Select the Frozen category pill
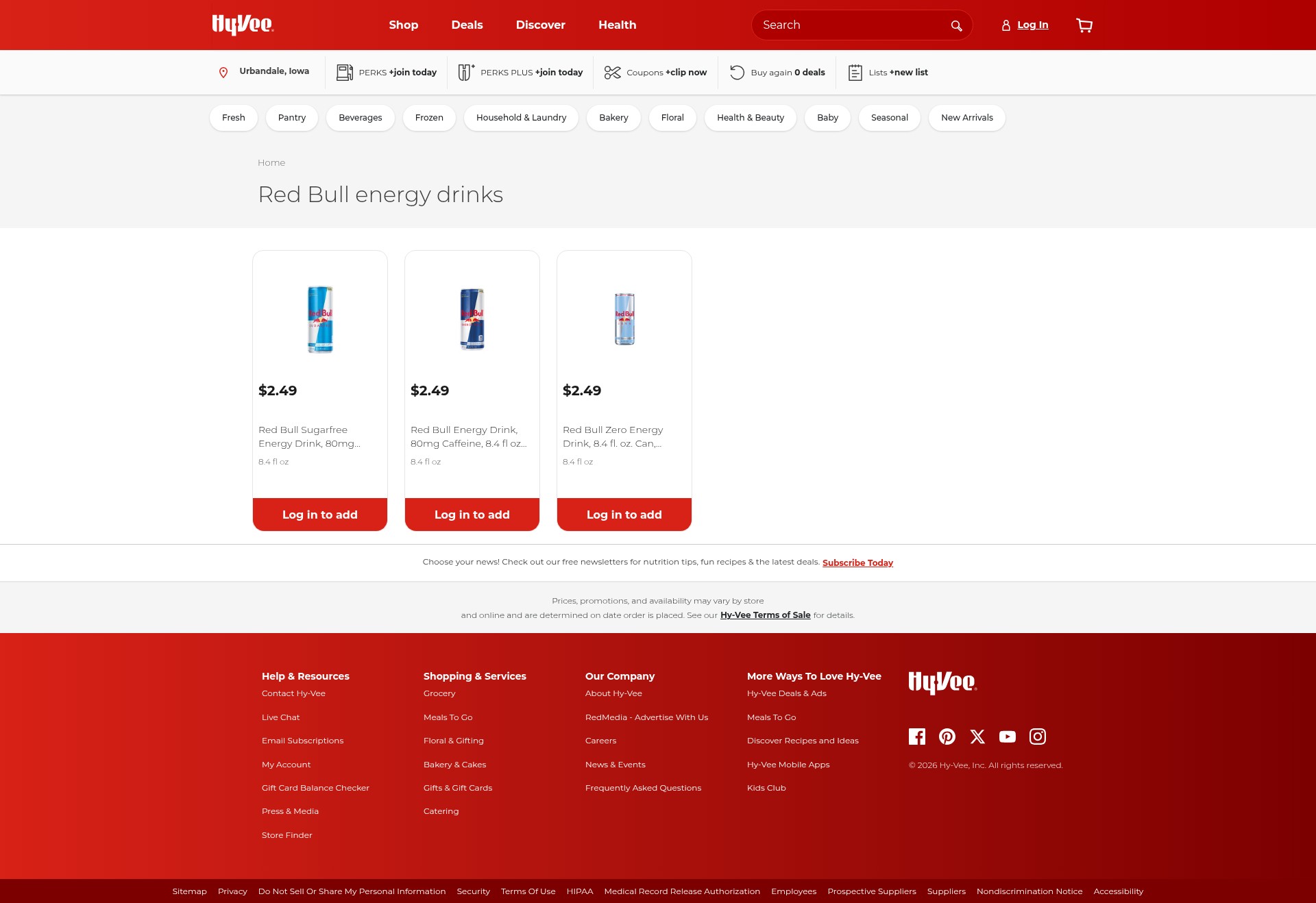 429,118
